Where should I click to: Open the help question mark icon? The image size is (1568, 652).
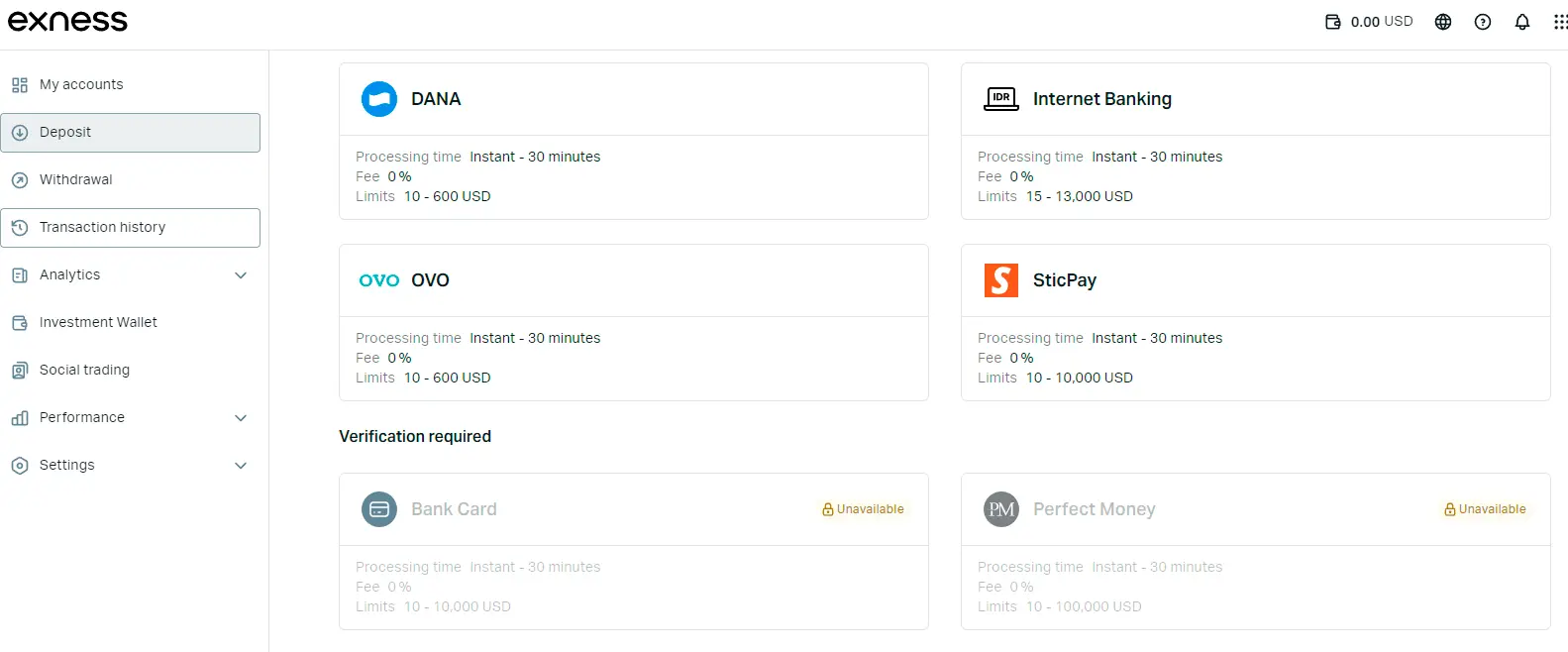tap(1483, 22)
